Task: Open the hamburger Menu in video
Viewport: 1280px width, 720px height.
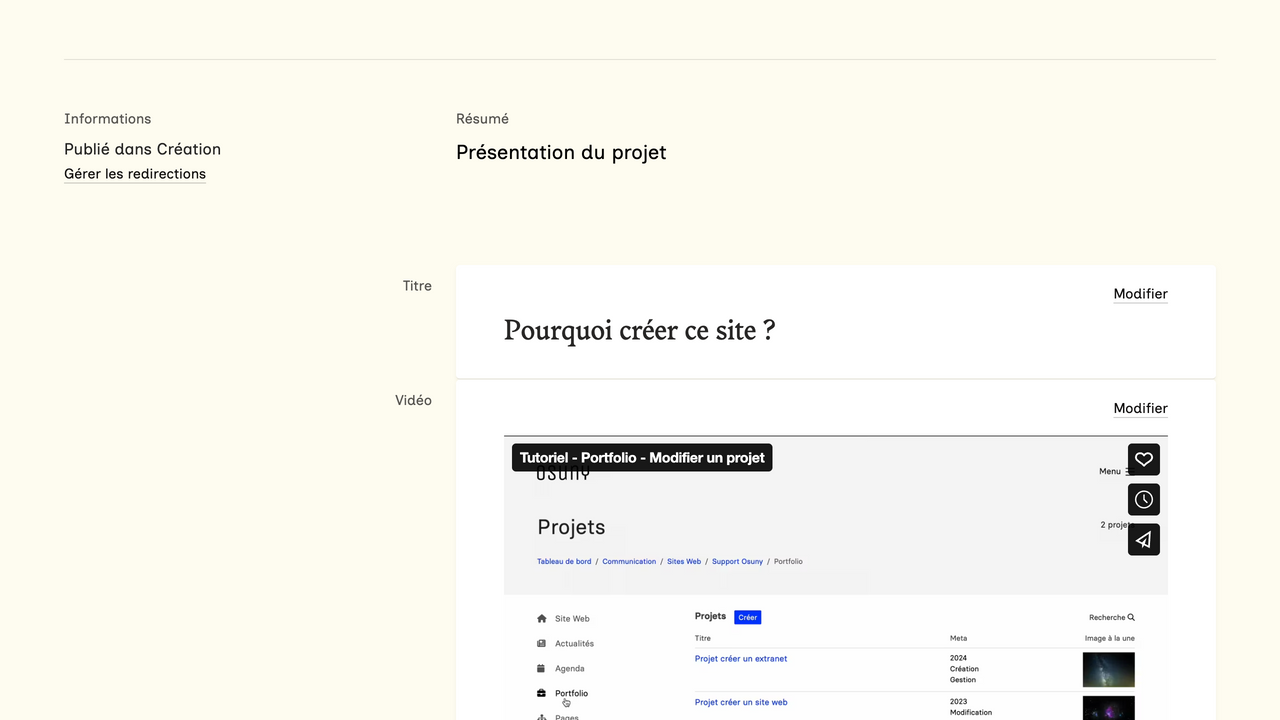Action: (1129, 472)
